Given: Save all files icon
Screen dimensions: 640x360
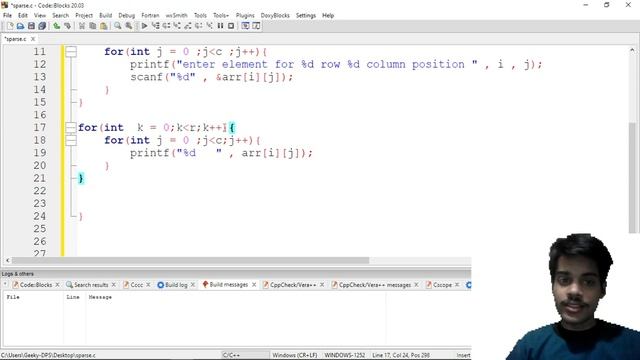Looking at the screenshot, I should 42,26.
